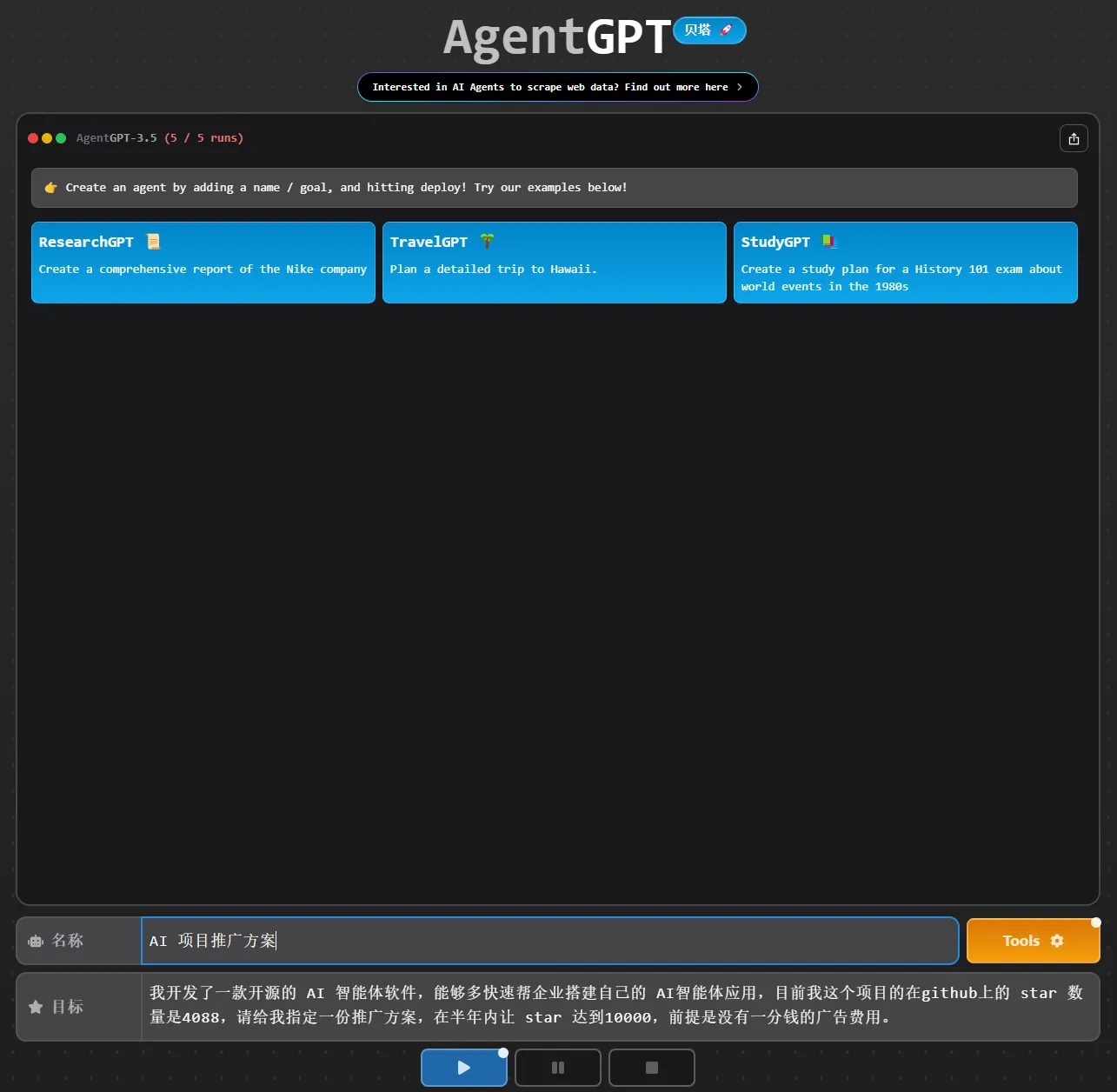Focus the 名称 name input field
1117x1092 pixels.
coord(550,941)
